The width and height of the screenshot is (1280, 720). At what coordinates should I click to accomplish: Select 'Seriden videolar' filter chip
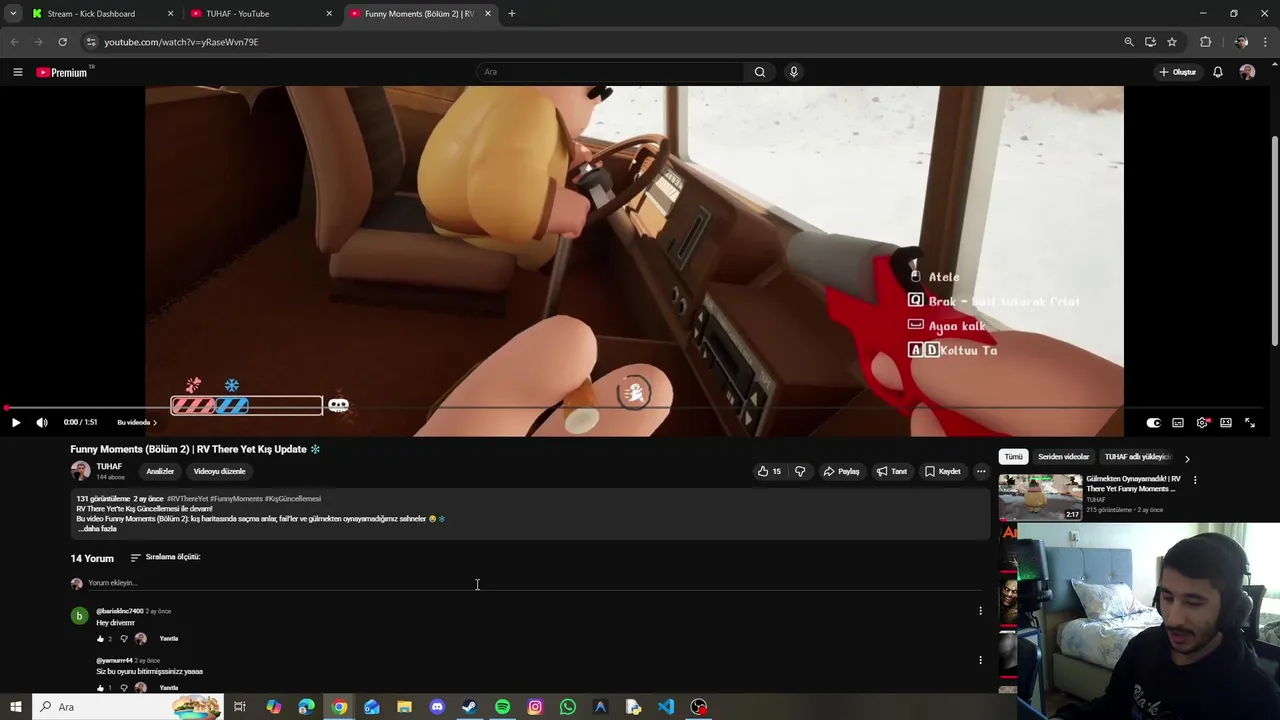click(1063, 457)
